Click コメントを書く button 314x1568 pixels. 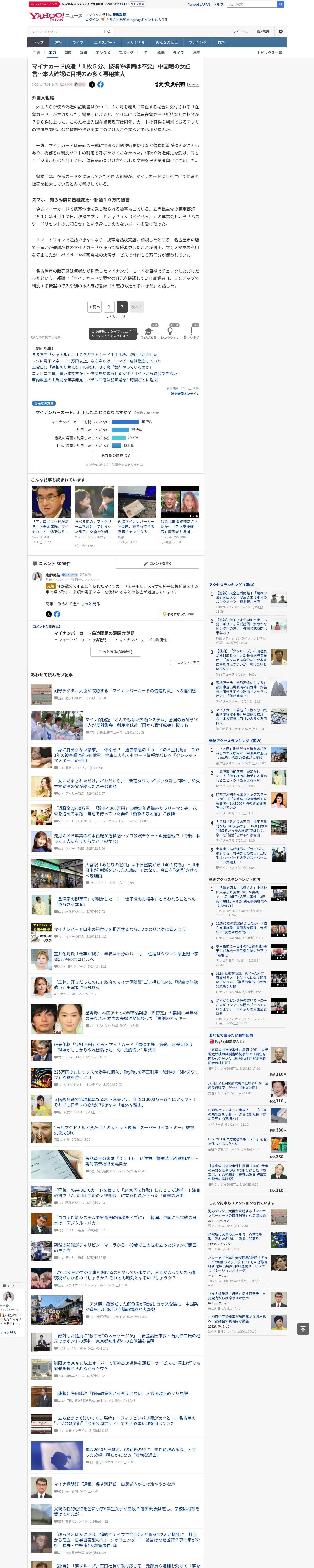157,564
